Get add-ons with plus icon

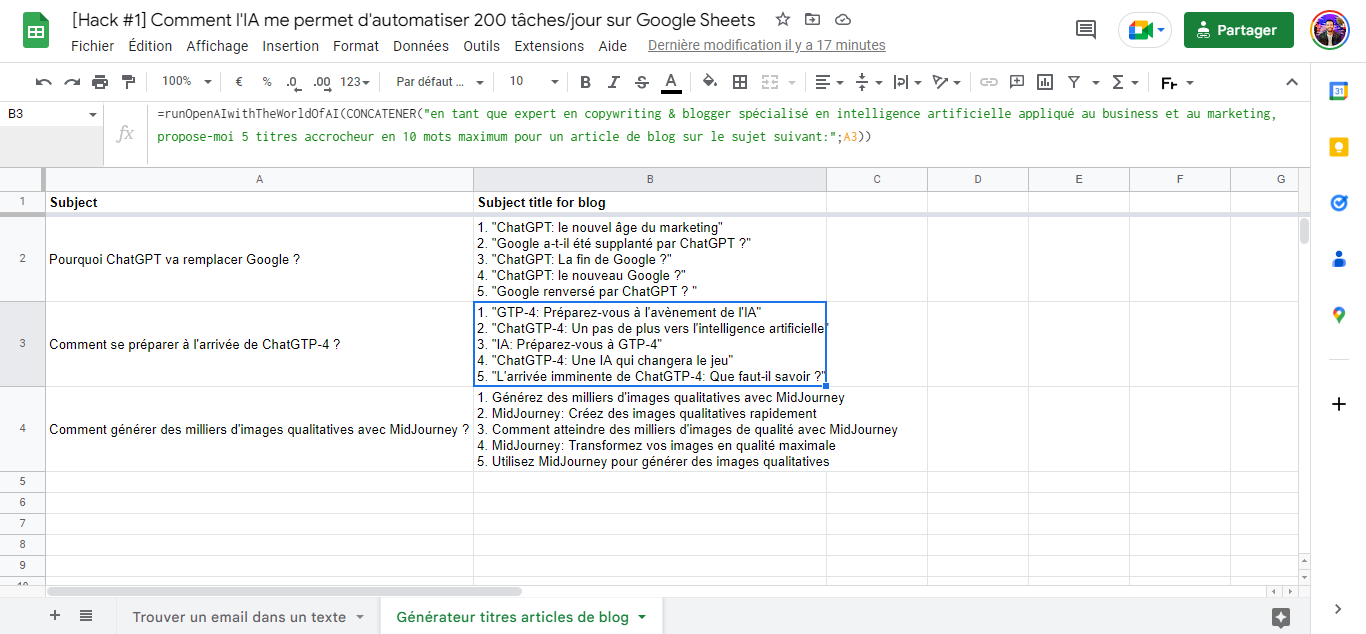[1339, 404]
